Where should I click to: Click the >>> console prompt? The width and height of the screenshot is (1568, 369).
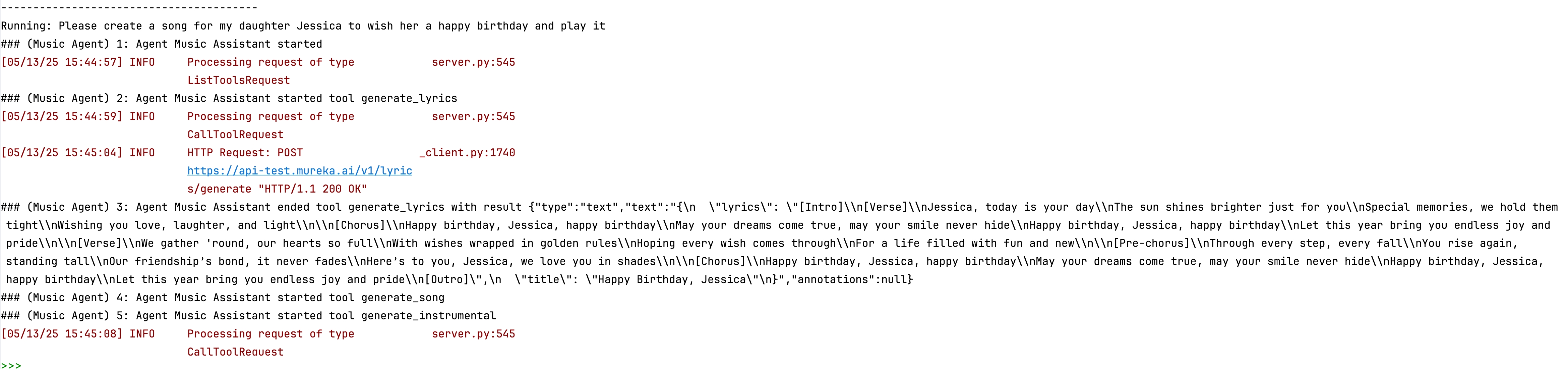11,365
